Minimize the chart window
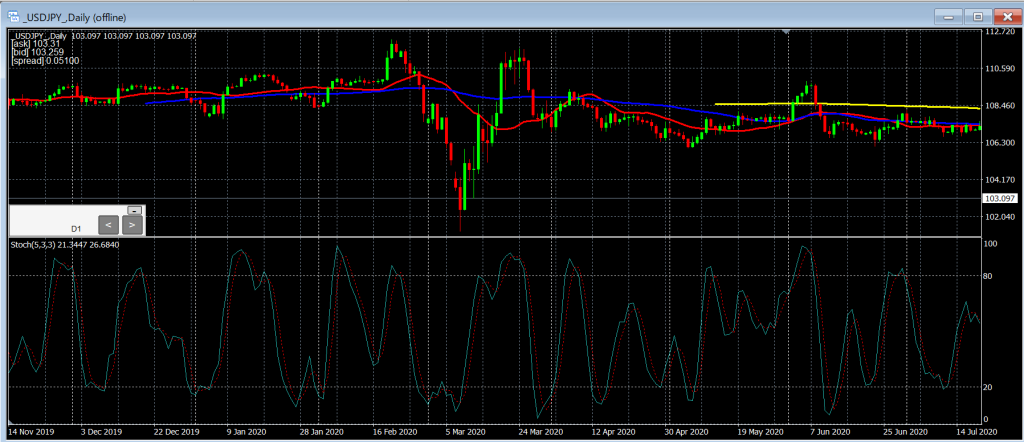This screenshot has width=1024, height=442. pos(951,15)
